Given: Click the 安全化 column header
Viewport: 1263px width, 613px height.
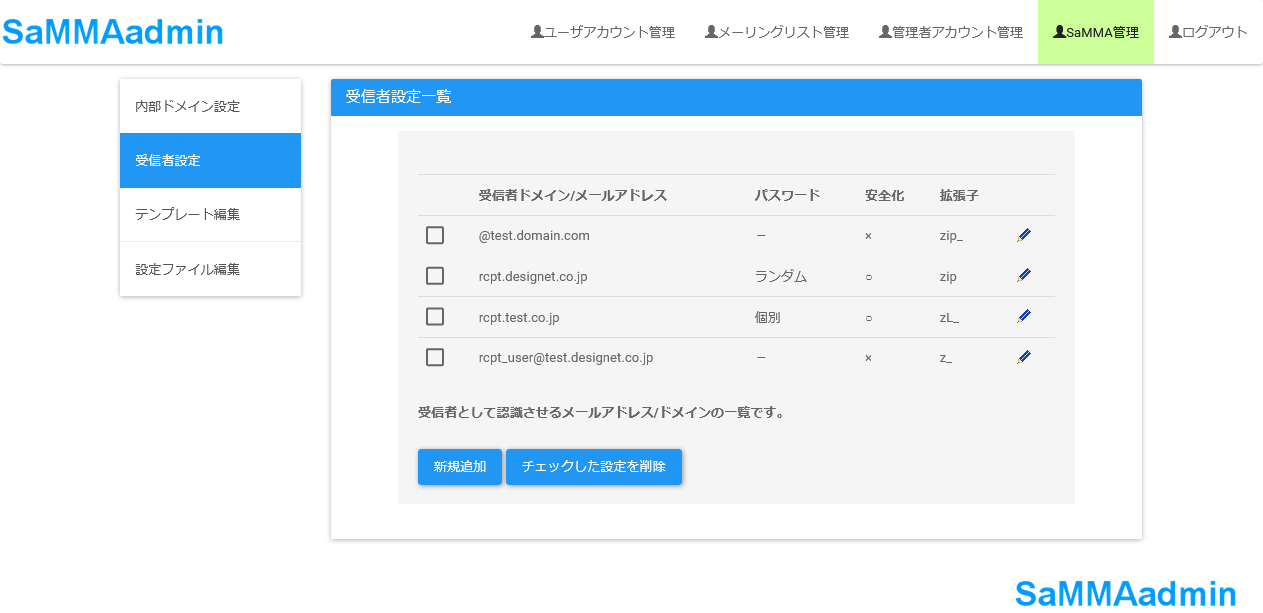Looking at the screenshot, I should (x=884, y=196).
